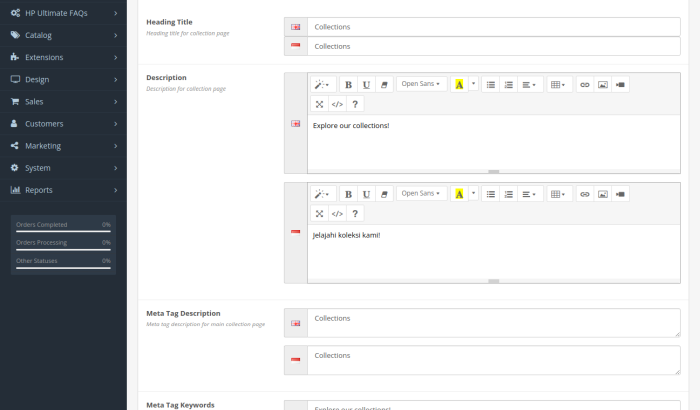The image size is (700, 410).
Task: Expand the Design sidebar menu
Action: [63, 79]
